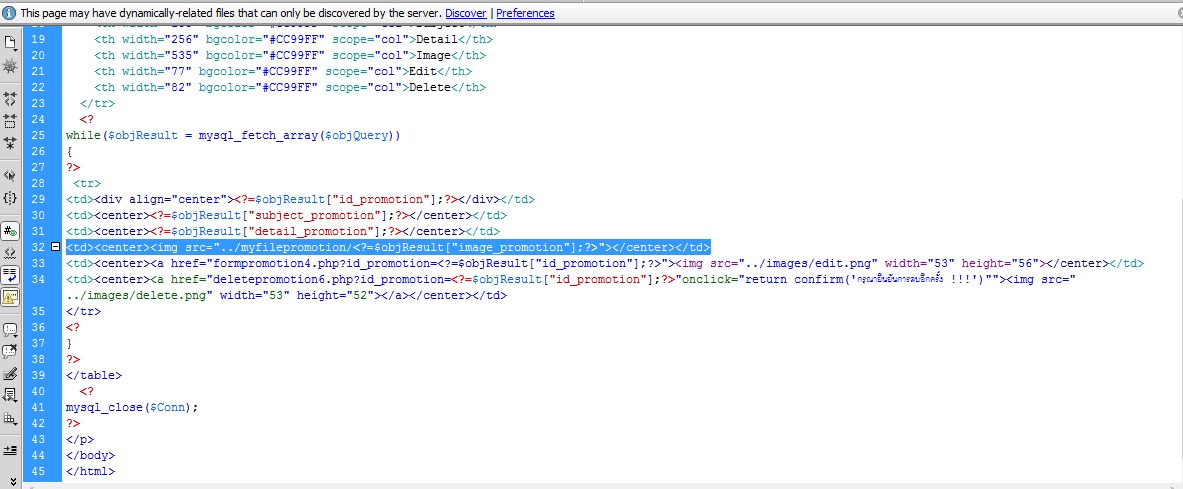Click the info icon in notification bar
The image size is (1183, 489).
pyautogui.click(x=9, y=13)
